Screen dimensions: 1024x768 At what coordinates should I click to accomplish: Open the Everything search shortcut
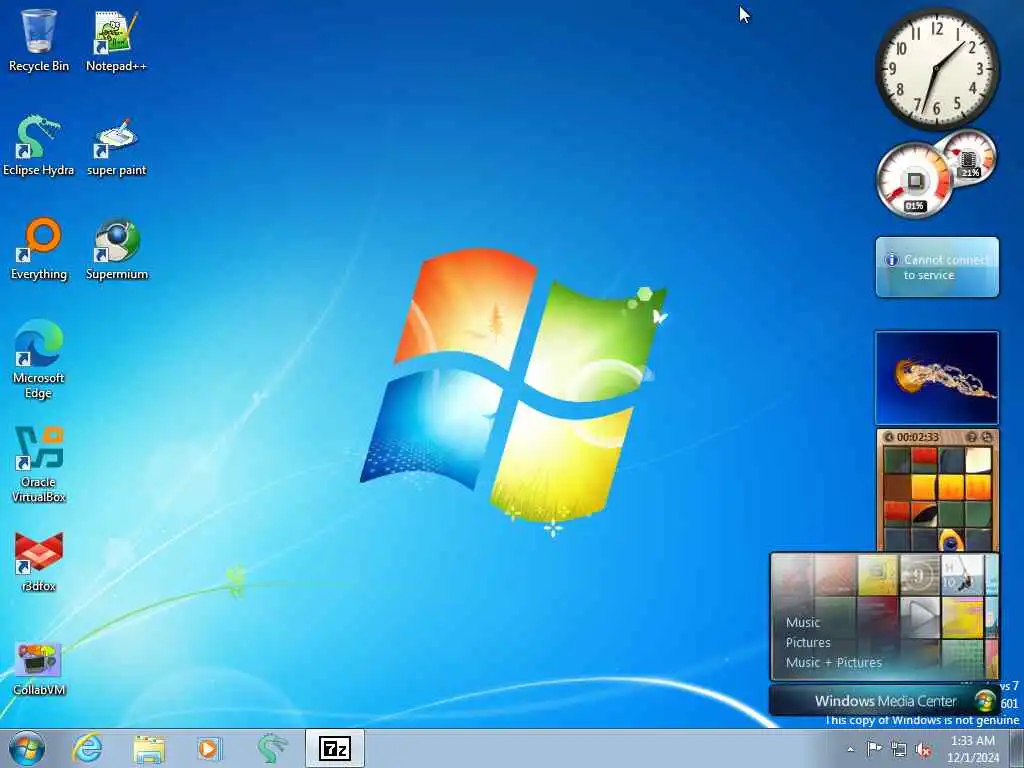tap(39, 249)
